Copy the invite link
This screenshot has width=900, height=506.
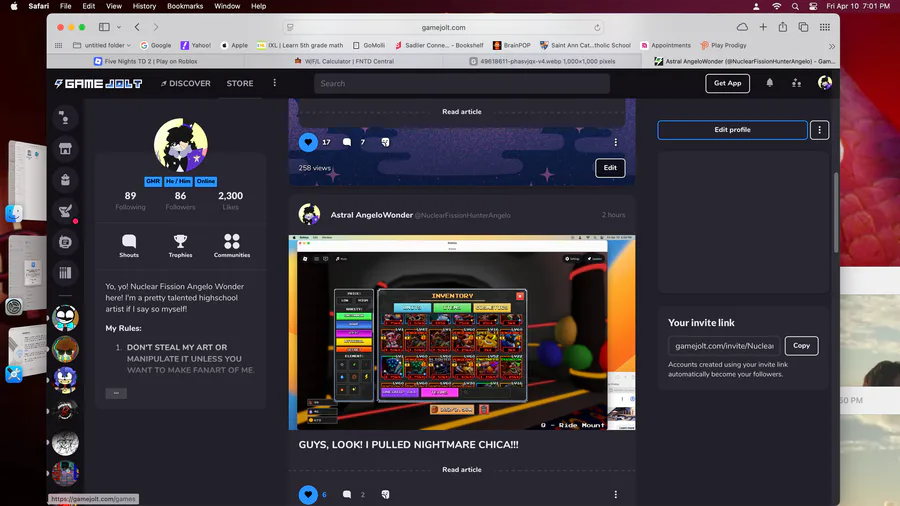pos(801,346)
